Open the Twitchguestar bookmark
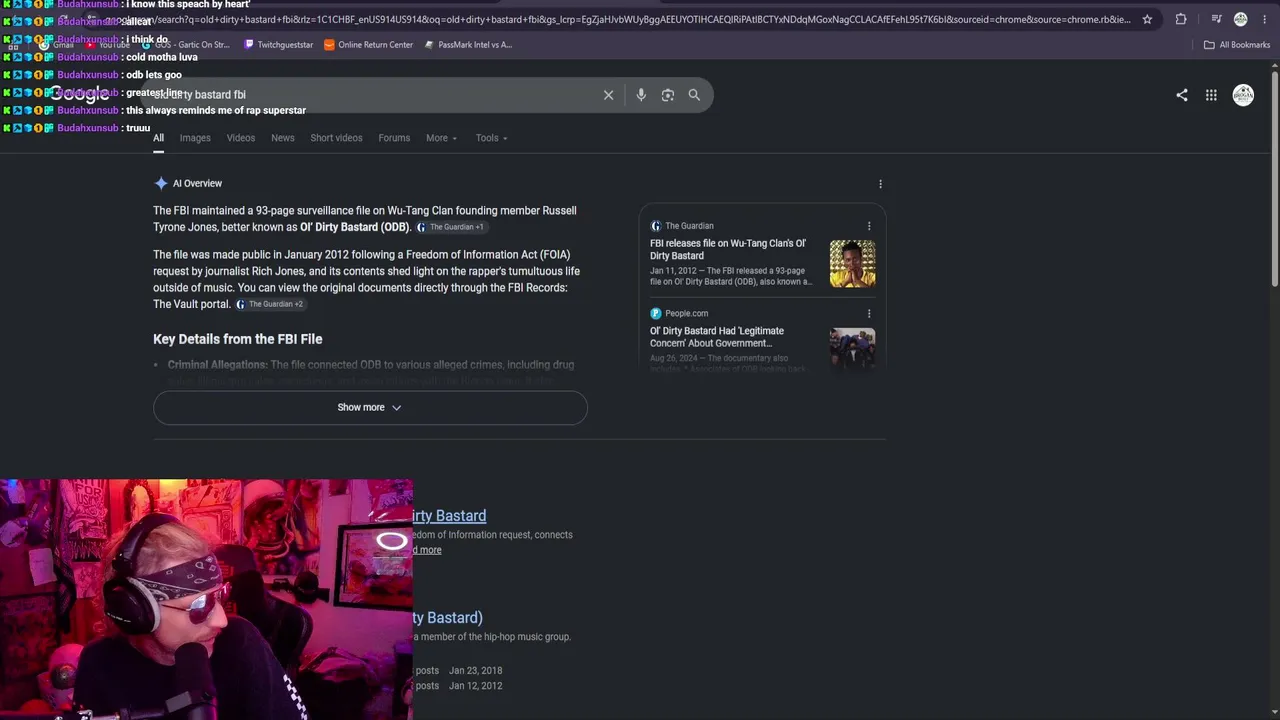The image size is (1280, 720). 279,45
